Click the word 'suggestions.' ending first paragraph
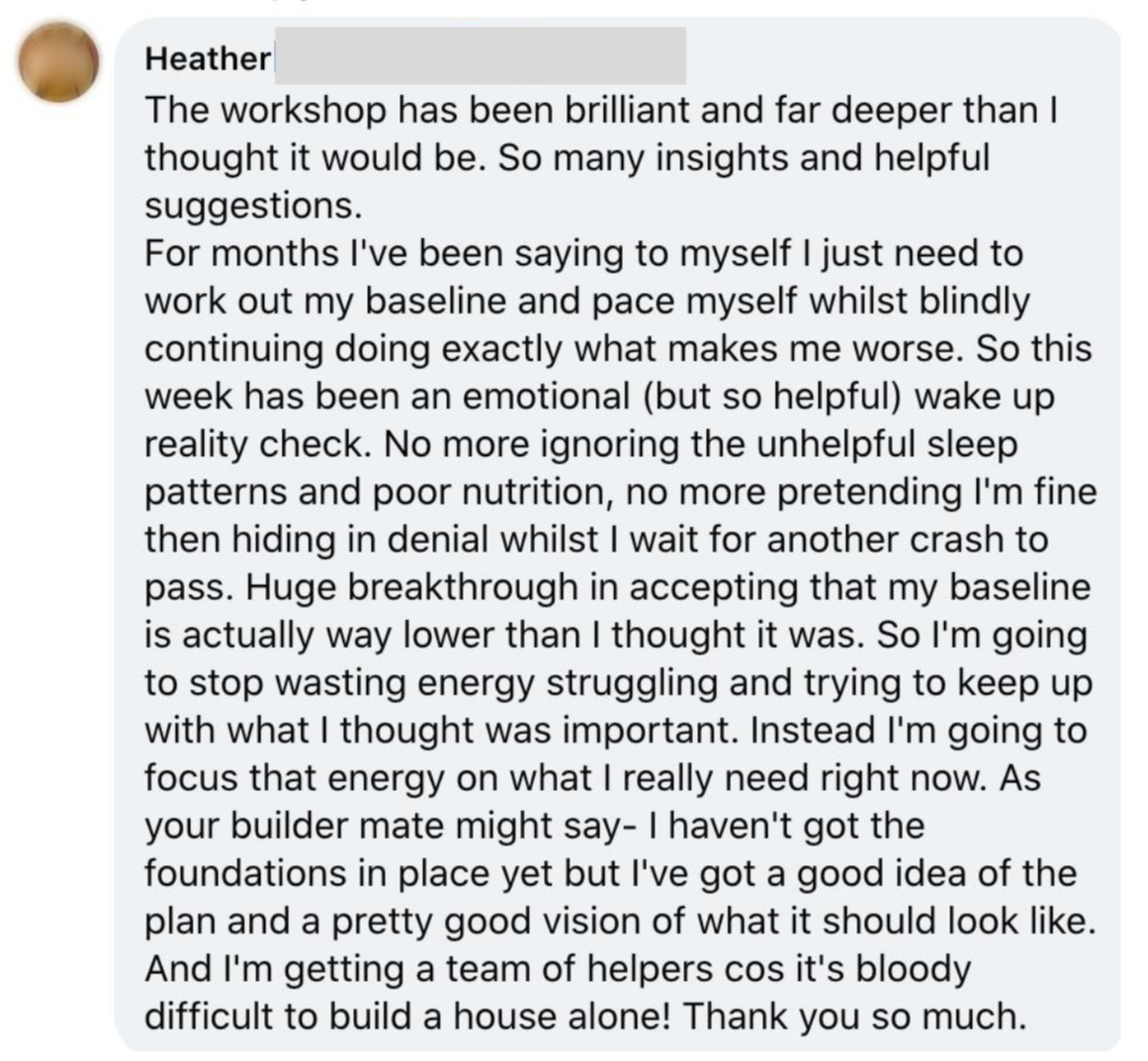1148x1061 pixels. tap(253, 207)
